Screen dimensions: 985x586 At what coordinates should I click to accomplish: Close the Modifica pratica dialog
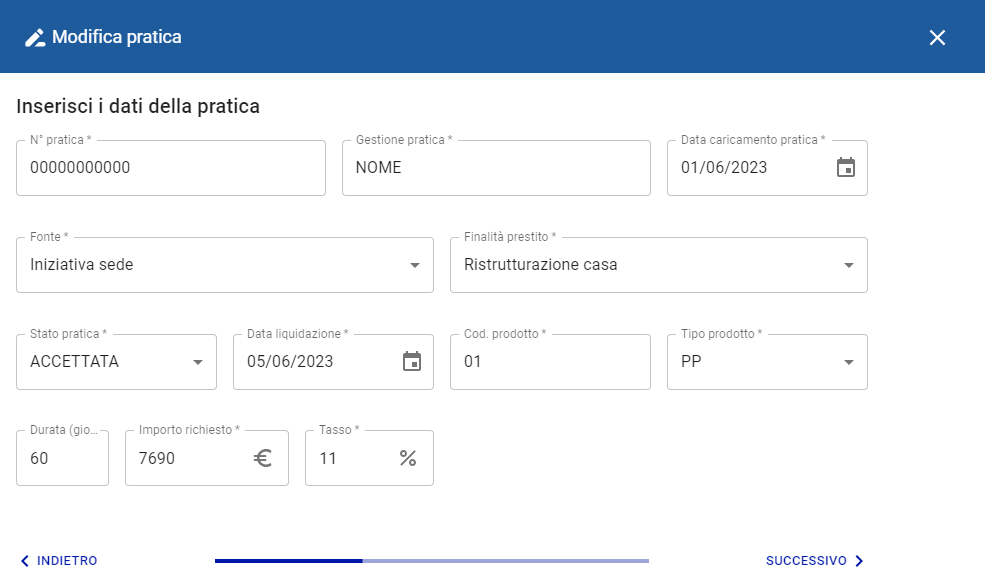[937, 38]
